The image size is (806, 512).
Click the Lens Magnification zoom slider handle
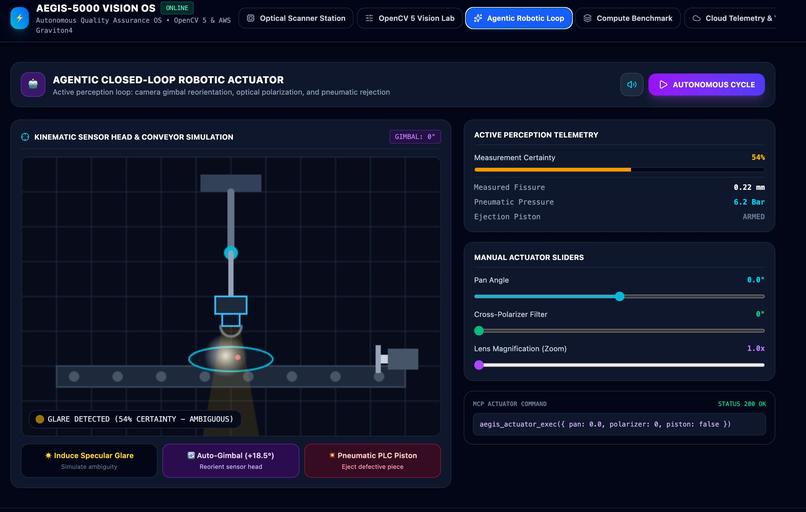[479, 365]
